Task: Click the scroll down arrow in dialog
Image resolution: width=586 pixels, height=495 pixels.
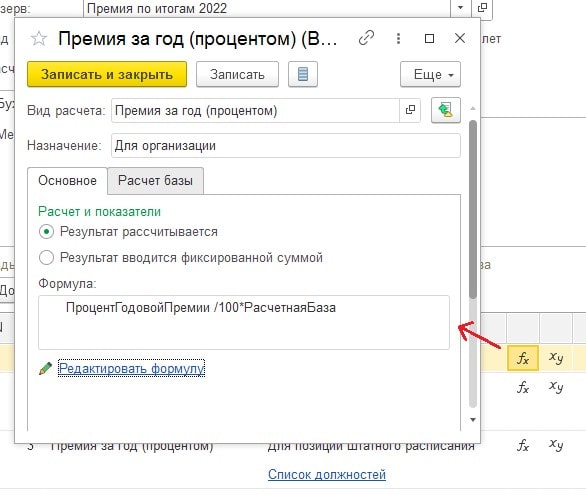Action: pos(473,420)
